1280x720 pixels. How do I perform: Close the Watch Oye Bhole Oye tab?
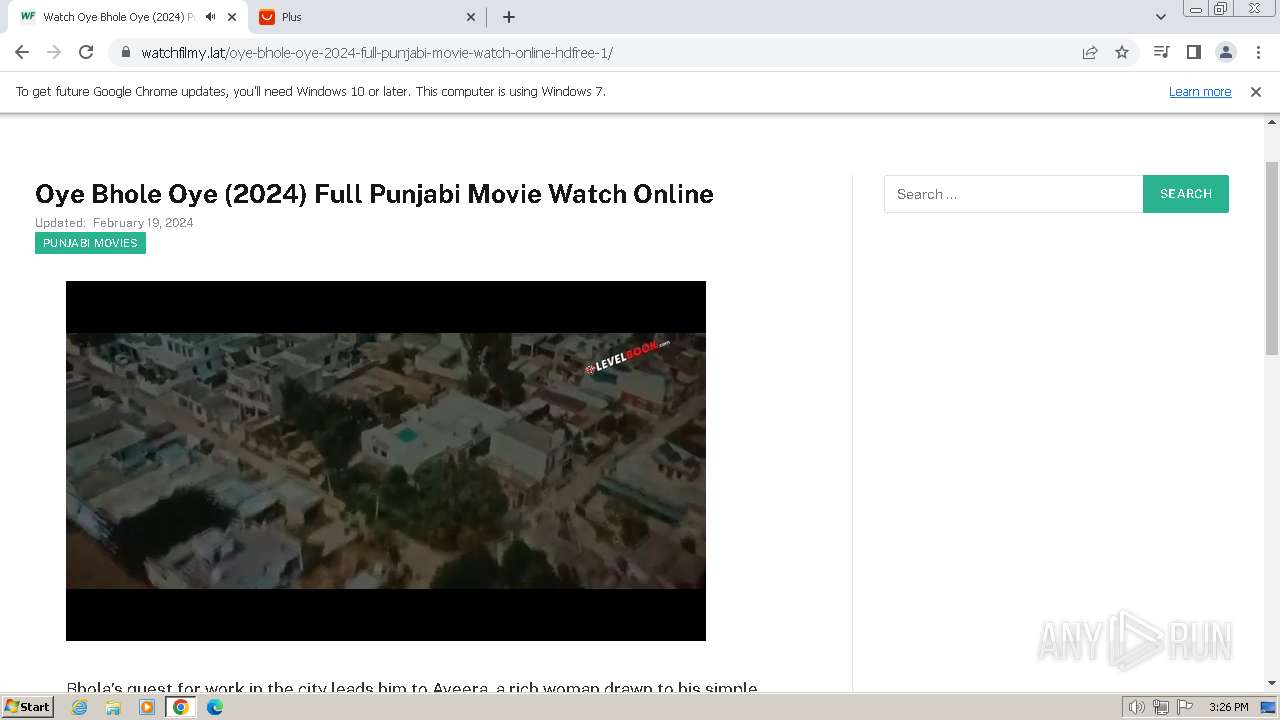[232, 17]
